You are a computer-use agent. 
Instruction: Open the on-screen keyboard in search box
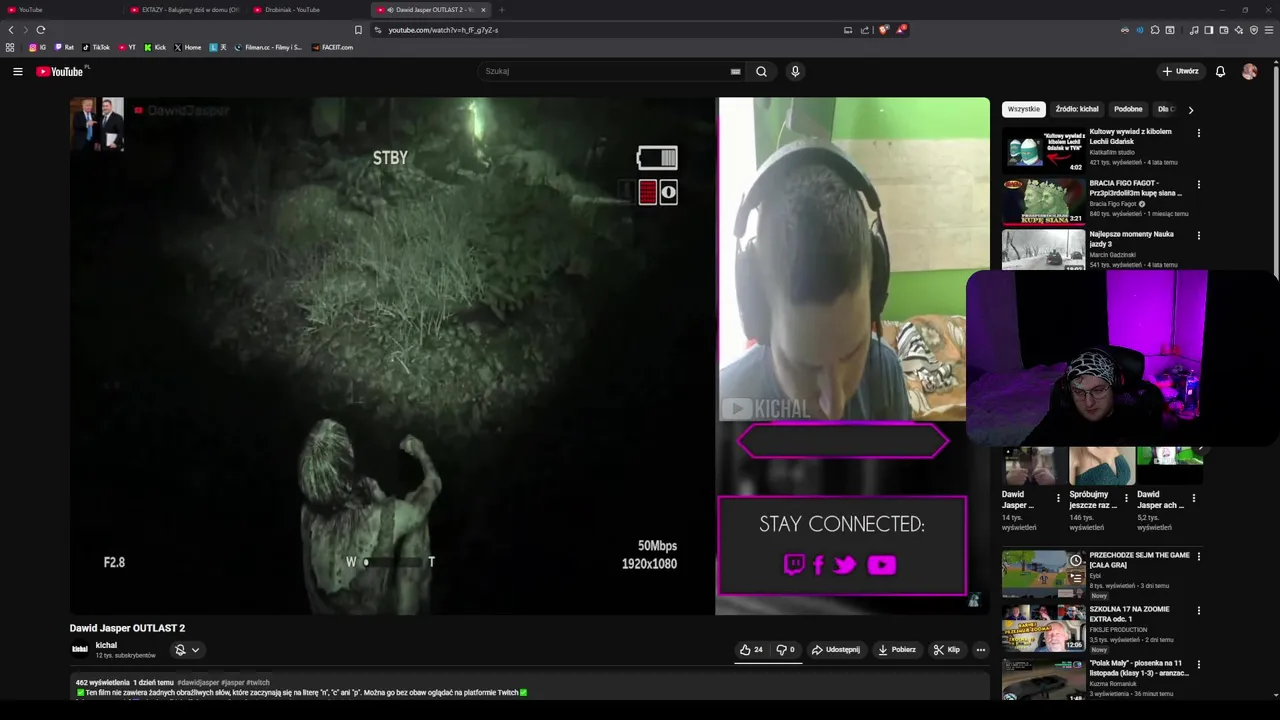[x=735, y=71]
